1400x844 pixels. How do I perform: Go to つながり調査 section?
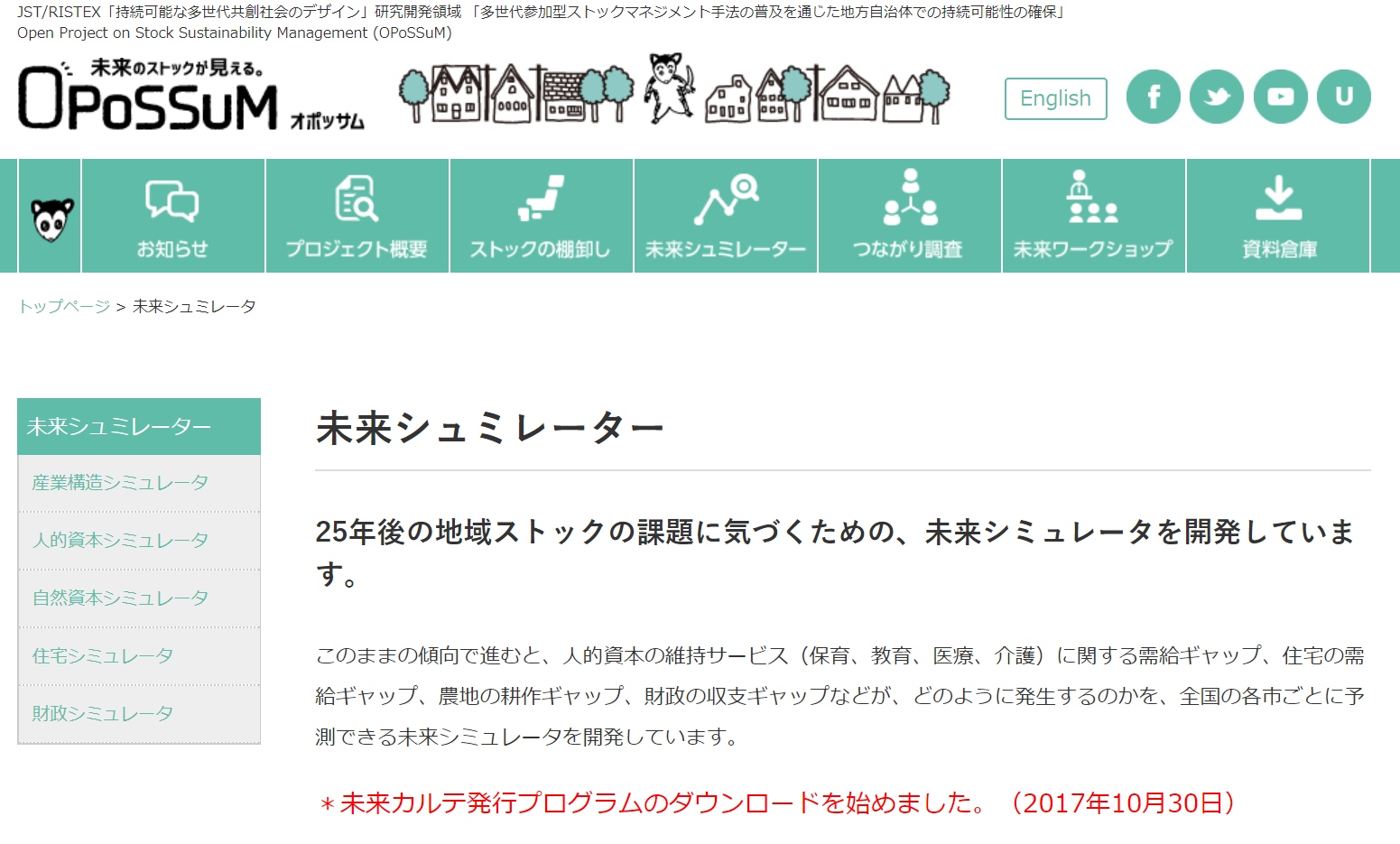(909, 217)
